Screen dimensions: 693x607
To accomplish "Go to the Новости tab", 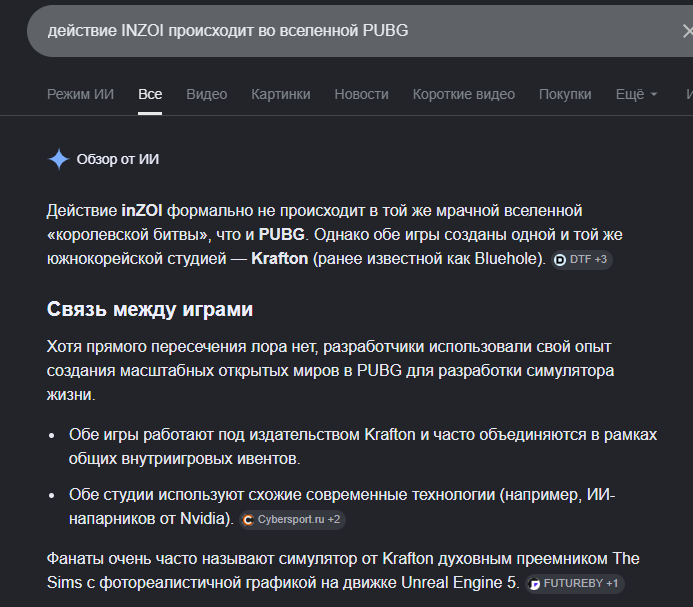I will click(361, 94).
